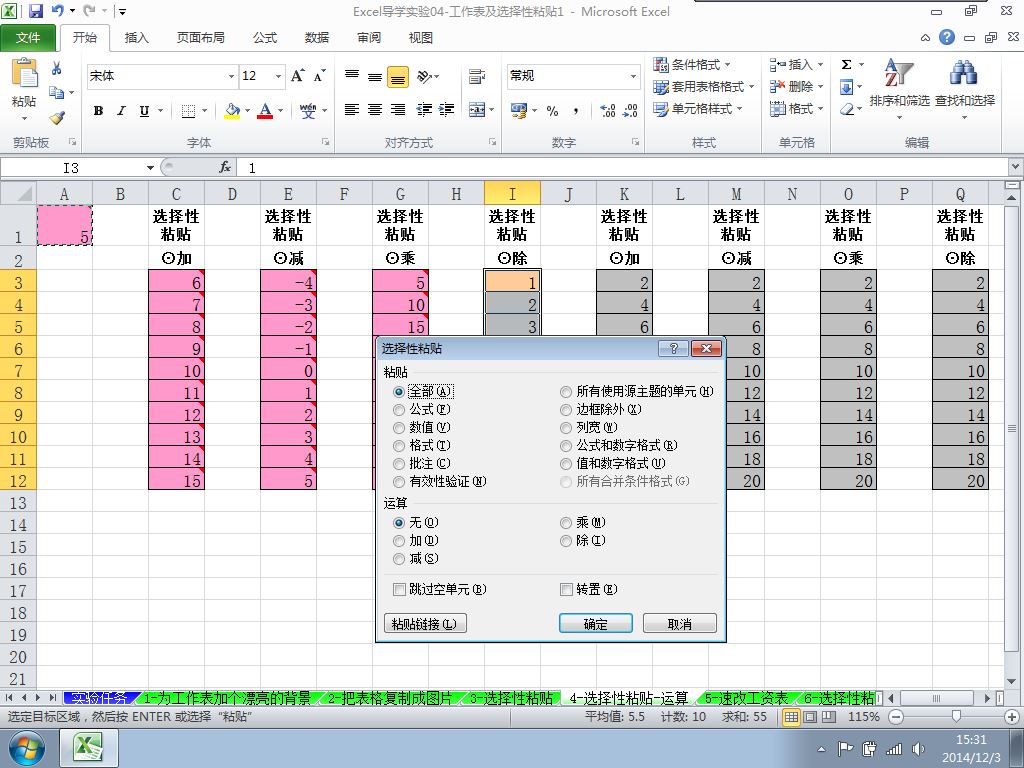Image resolution: width=1024 pixels, height=768 pixels.
Task: Select the 批注 paste radio option
Action: pos(399,464)
